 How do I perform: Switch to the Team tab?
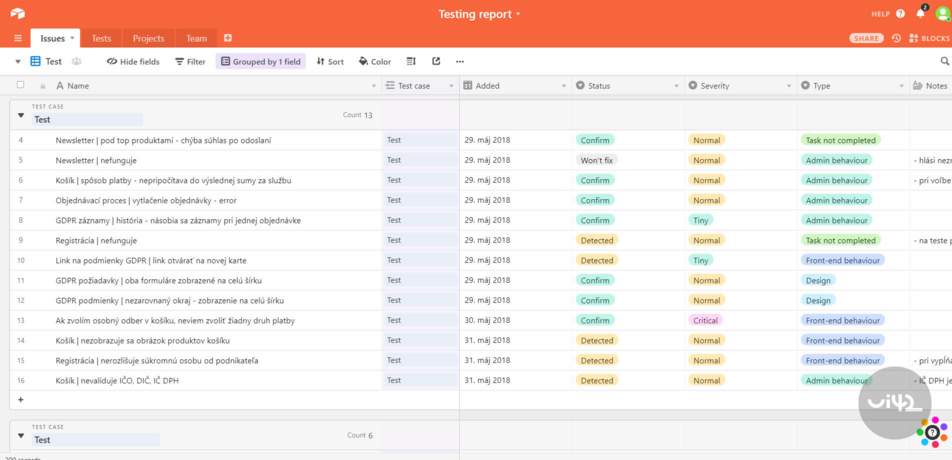coord(196,38)
